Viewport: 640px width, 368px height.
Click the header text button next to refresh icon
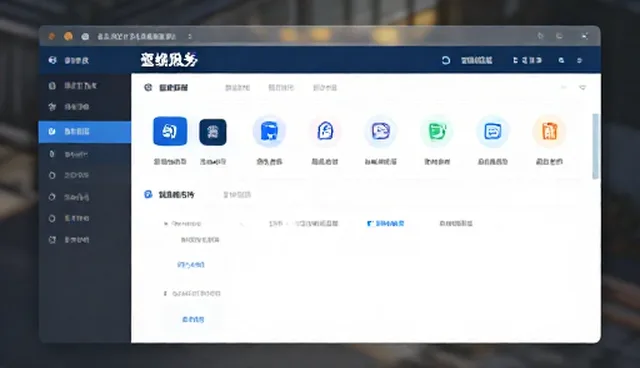pos(477,60)
